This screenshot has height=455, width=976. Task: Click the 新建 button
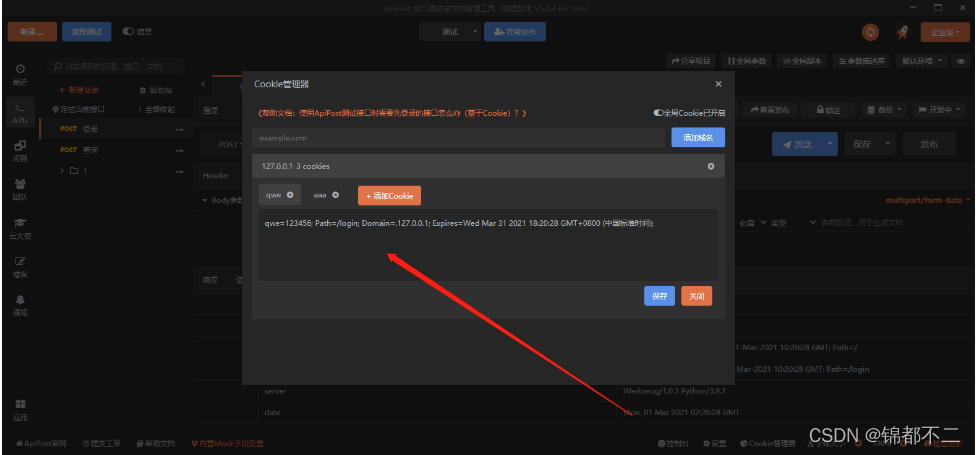point(32,32)
